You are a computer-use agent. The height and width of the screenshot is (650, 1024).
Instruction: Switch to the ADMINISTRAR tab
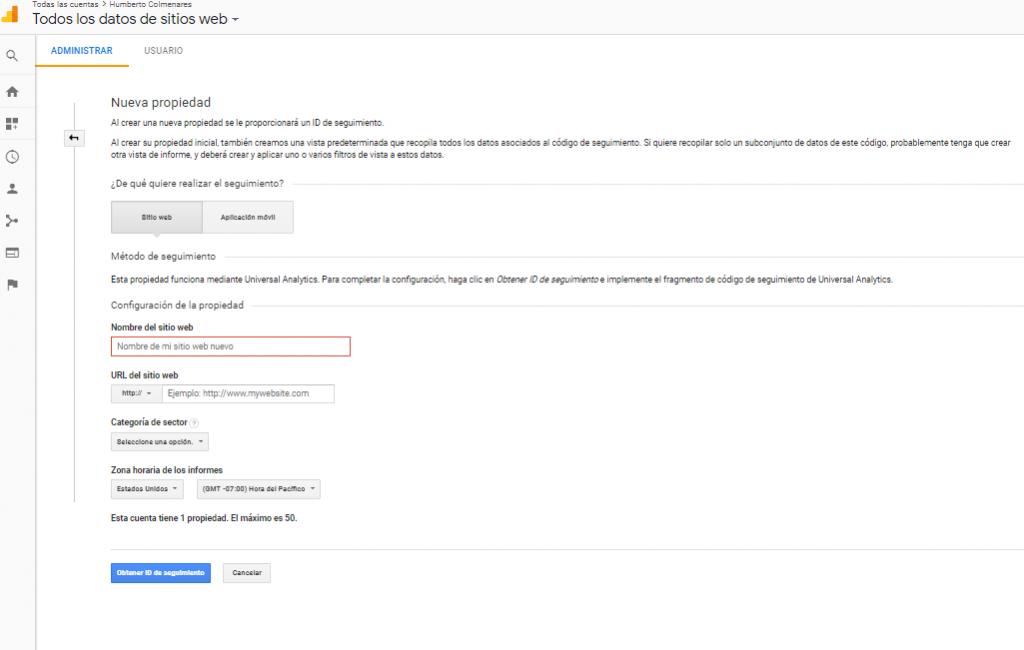pos(83,50)
